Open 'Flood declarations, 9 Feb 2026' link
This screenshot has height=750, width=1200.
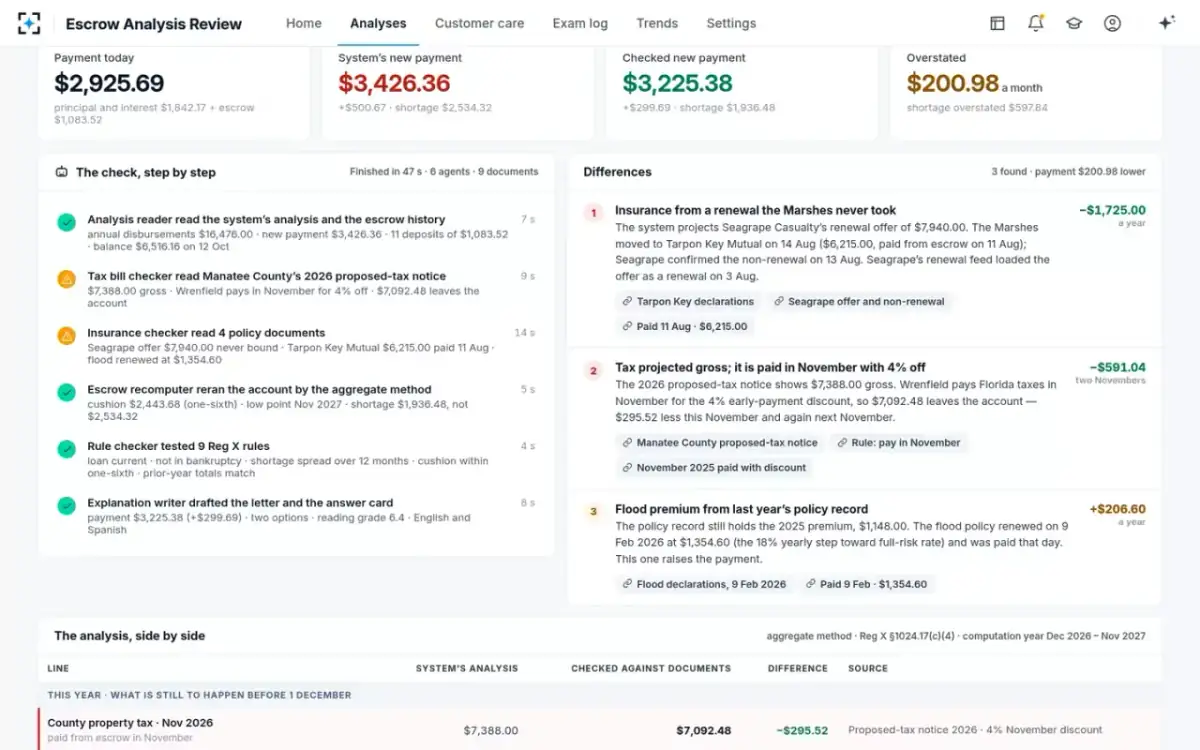[x=704, y=584]
